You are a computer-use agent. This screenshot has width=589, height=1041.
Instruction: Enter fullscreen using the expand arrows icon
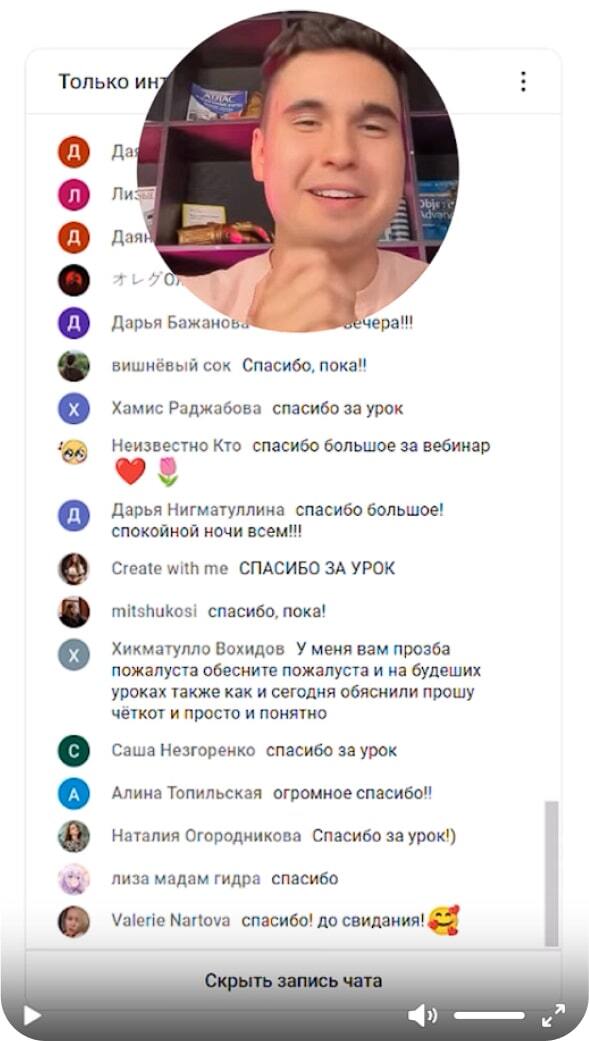553,1015
